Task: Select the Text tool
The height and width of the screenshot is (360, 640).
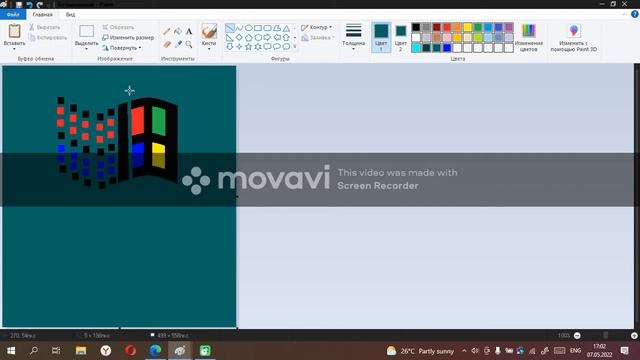Action: click(189, 31)
